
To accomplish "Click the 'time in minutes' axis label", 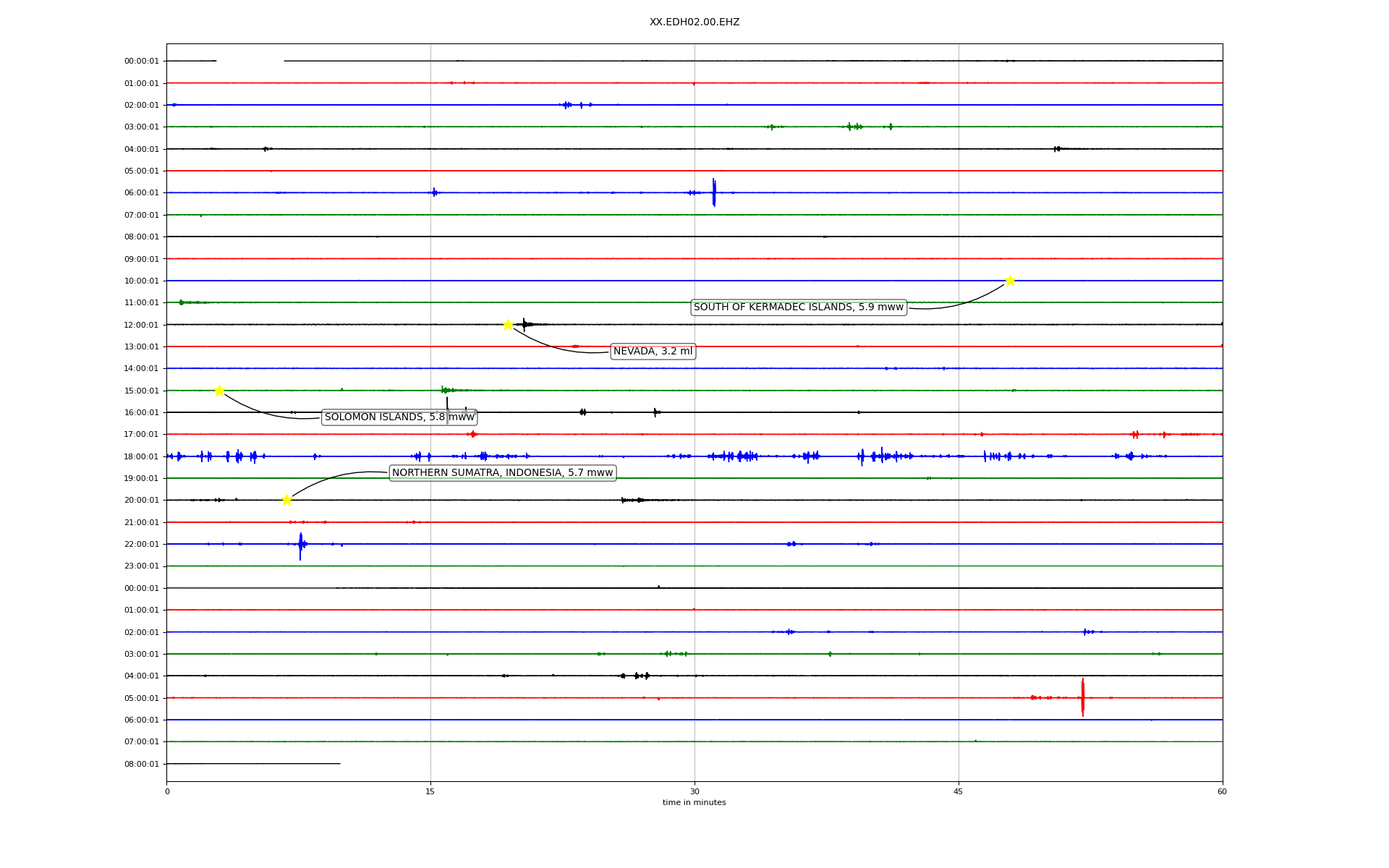I will pyautogui.click(x=694, y=802).
